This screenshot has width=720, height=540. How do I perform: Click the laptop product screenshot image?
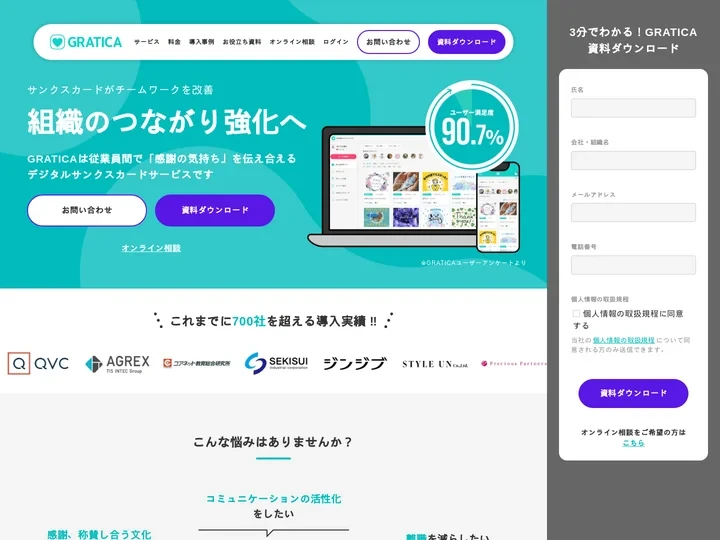click(395, 188)
